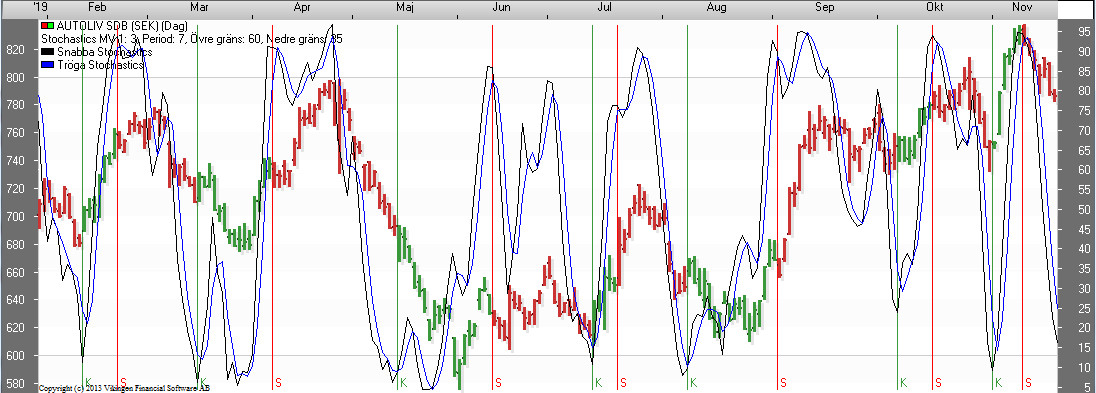Click the 'Feb' month label on the time axis
This screenshot has height=393, width=1096.
click(x=96, y=8)
